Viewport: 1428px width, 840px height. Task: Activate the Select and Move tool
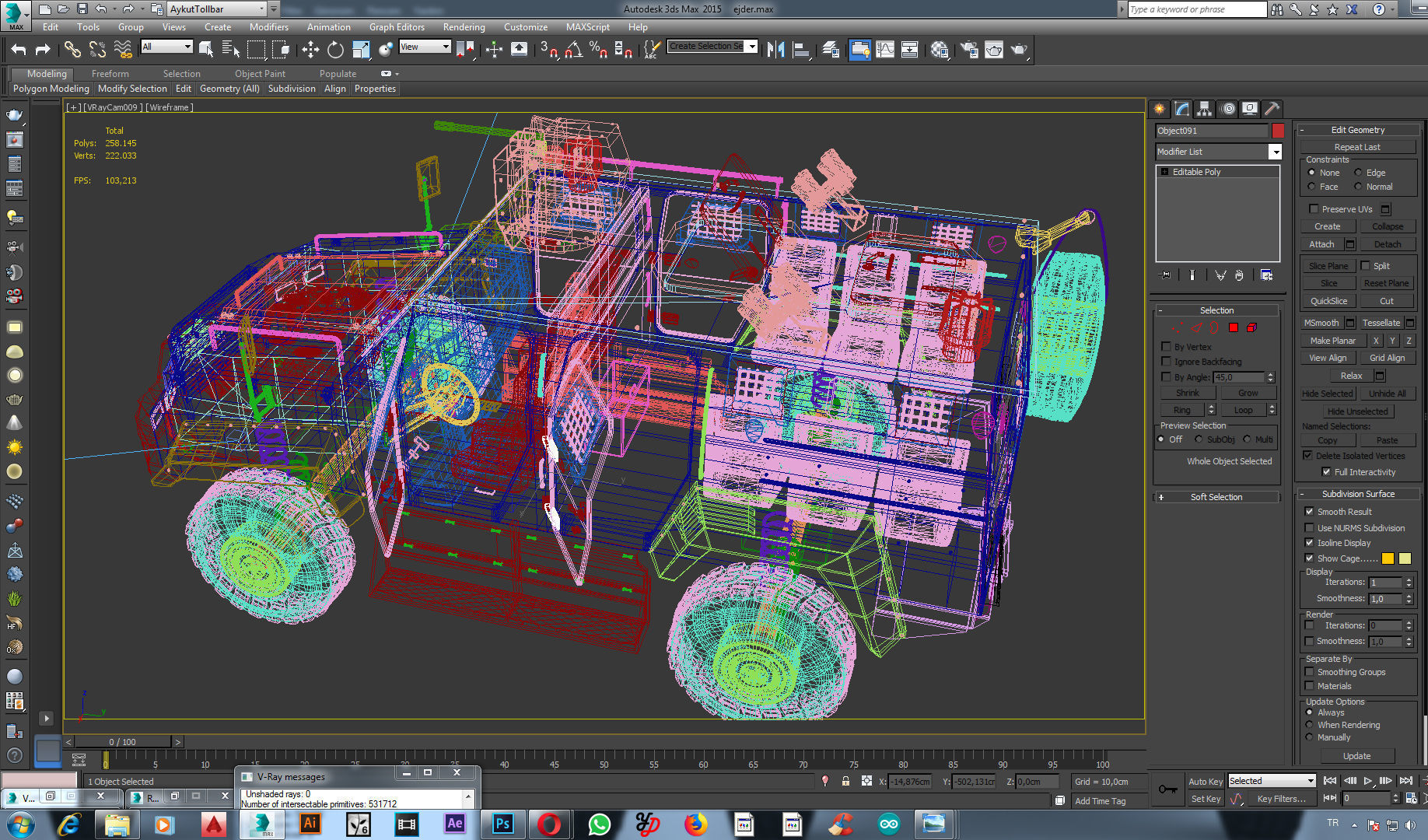click(x=310, y=50)
